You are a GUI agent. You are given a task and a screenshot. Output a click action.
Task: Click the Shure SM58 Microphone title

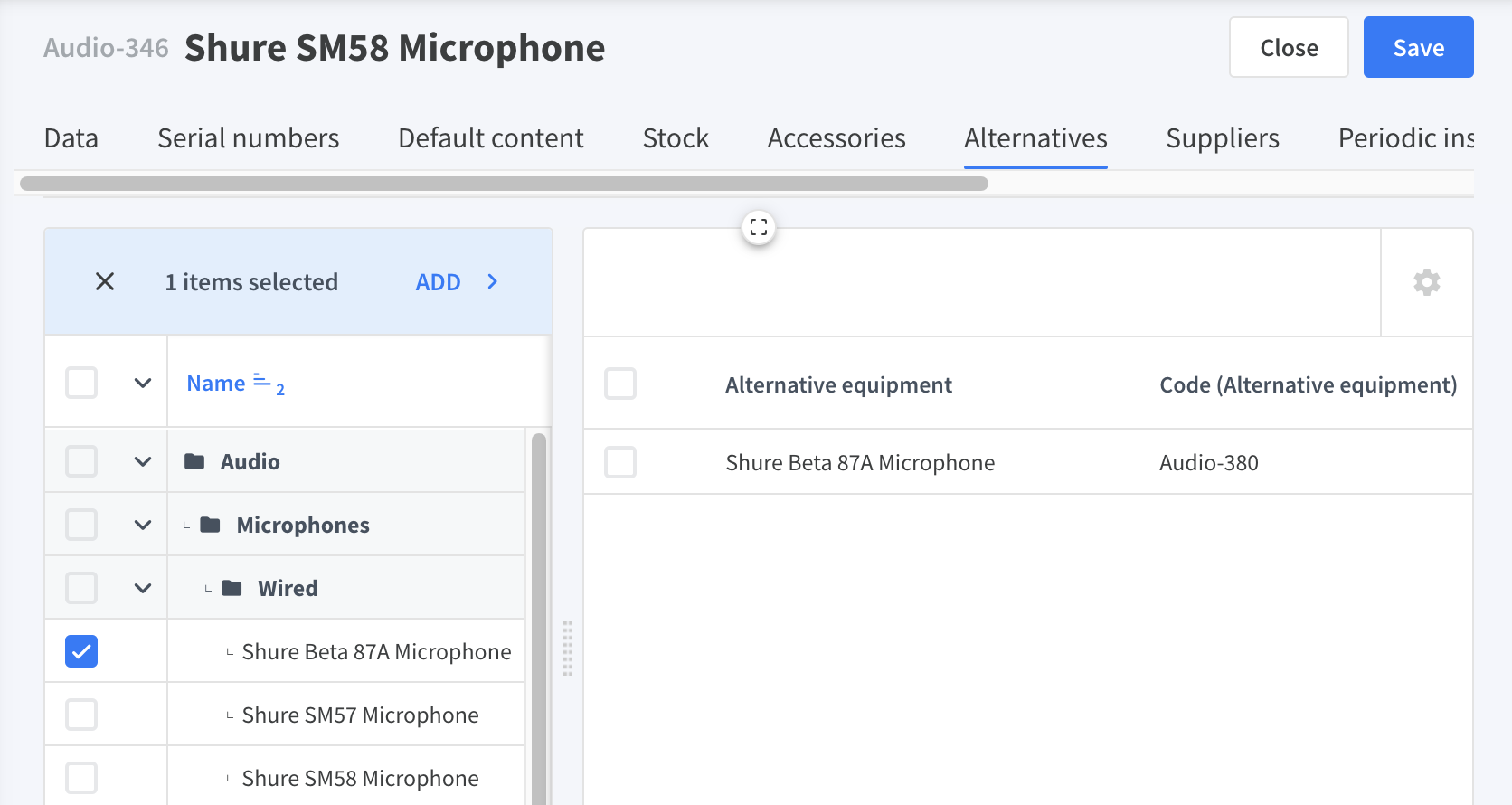click(x=394, y=48)
